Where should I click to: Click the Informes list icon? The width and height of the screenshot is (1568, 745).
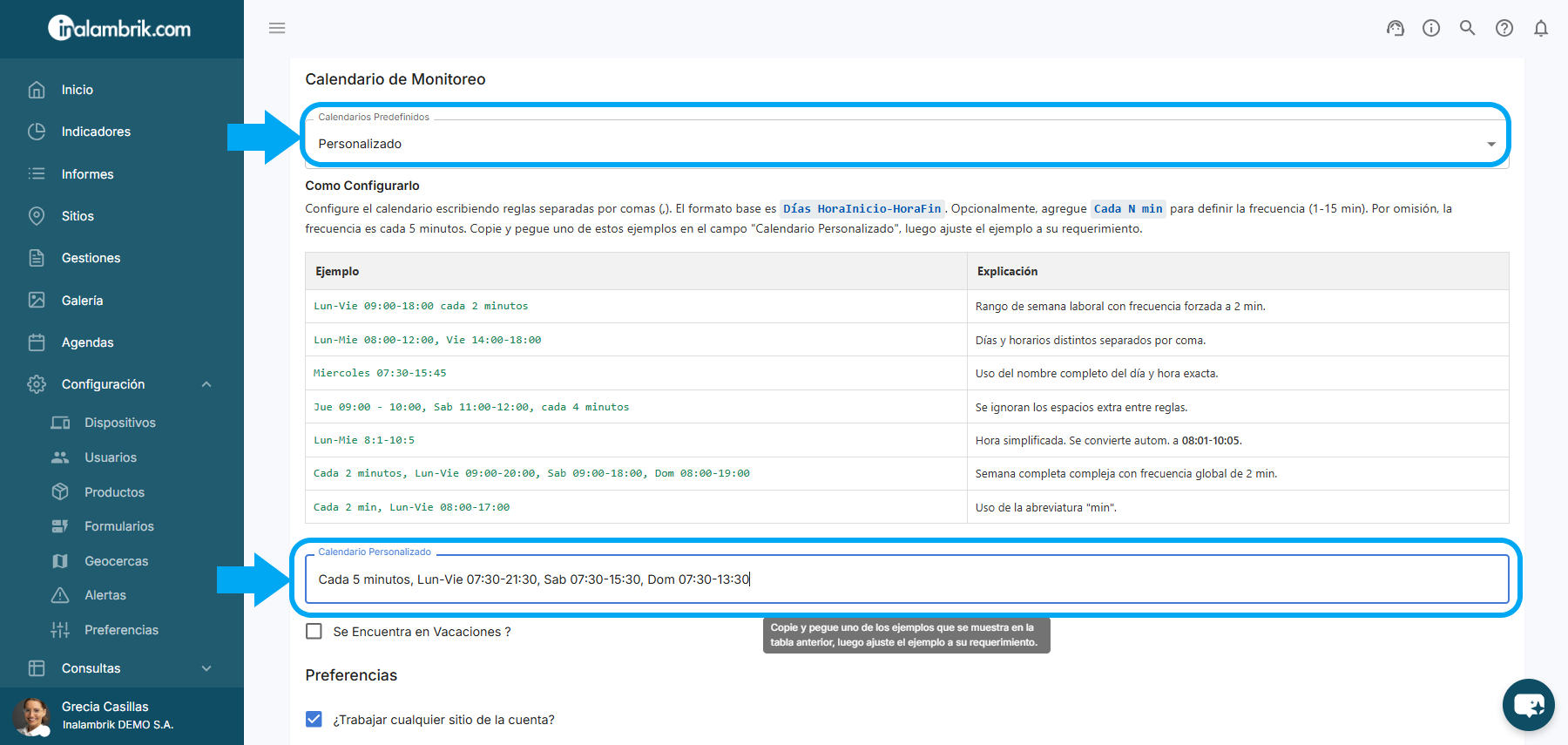[37, 173]
